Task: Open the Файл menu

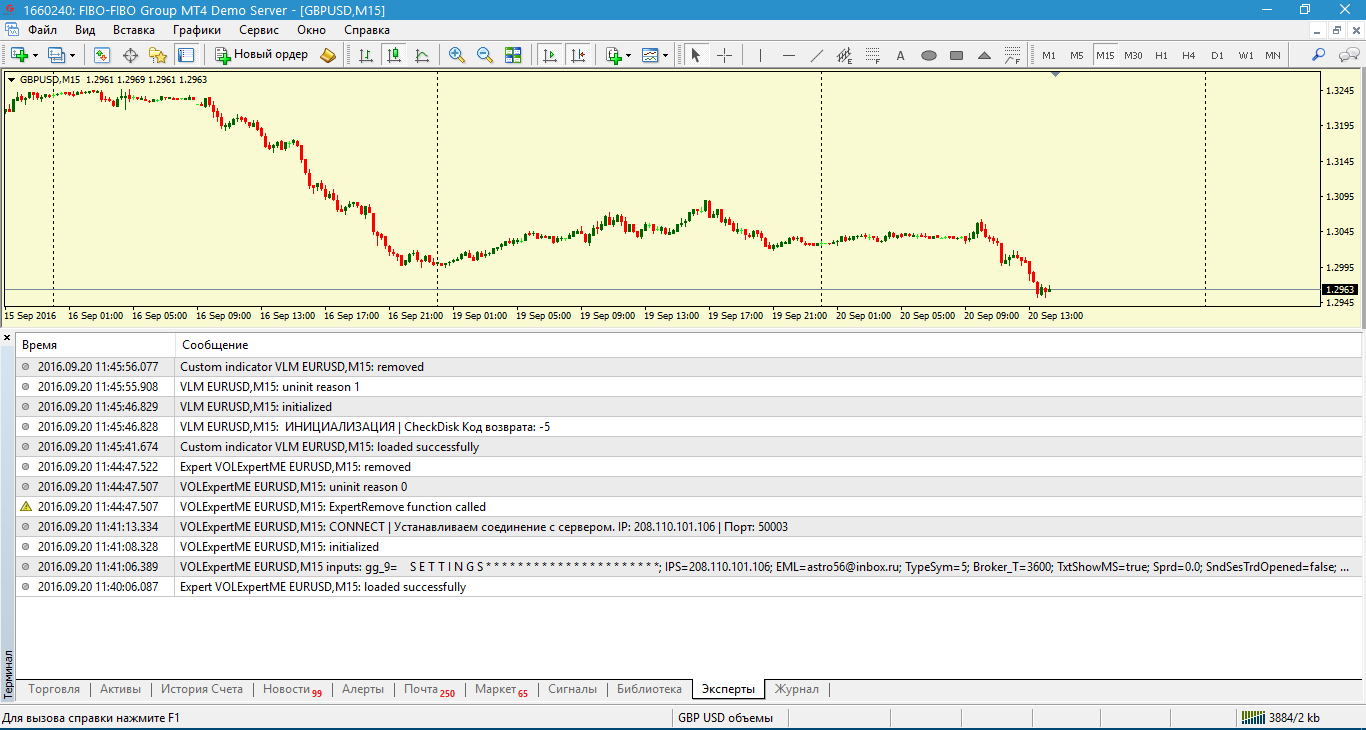Action: pyautogui.click(x=41, y=30)
